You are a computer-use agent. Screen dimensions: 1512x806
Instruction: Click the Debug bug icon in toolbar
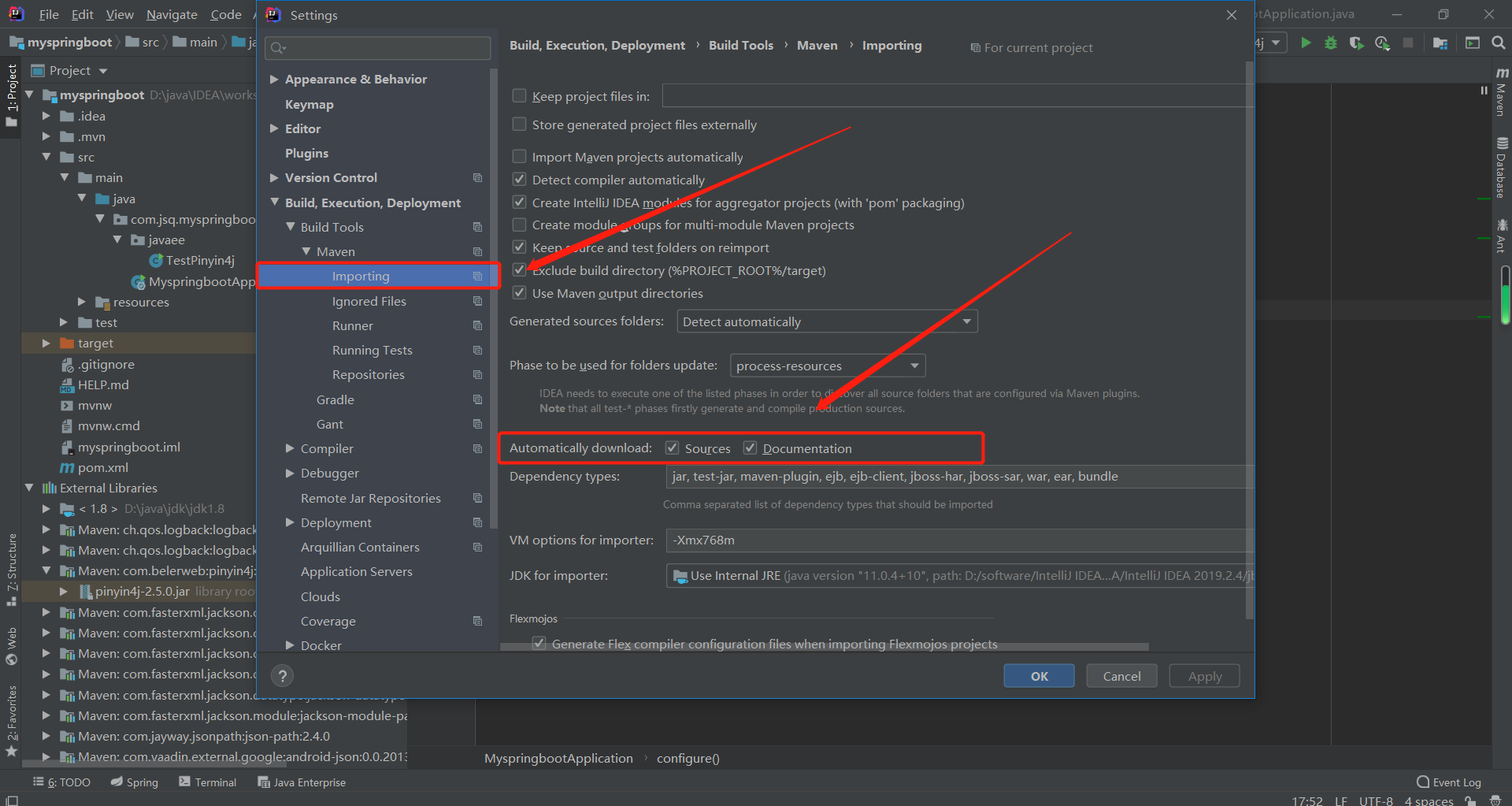pos(1331,43)
